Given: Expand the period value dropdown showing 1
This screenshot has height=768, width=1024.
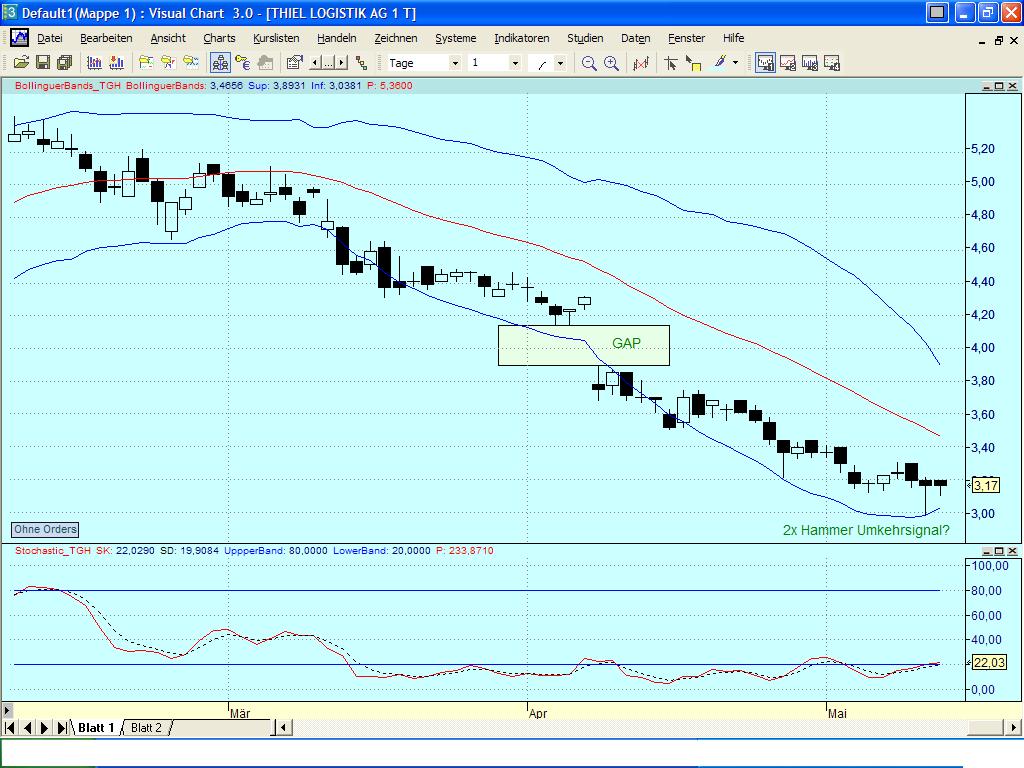Looking at the screenshot, I should coord(515,62).
